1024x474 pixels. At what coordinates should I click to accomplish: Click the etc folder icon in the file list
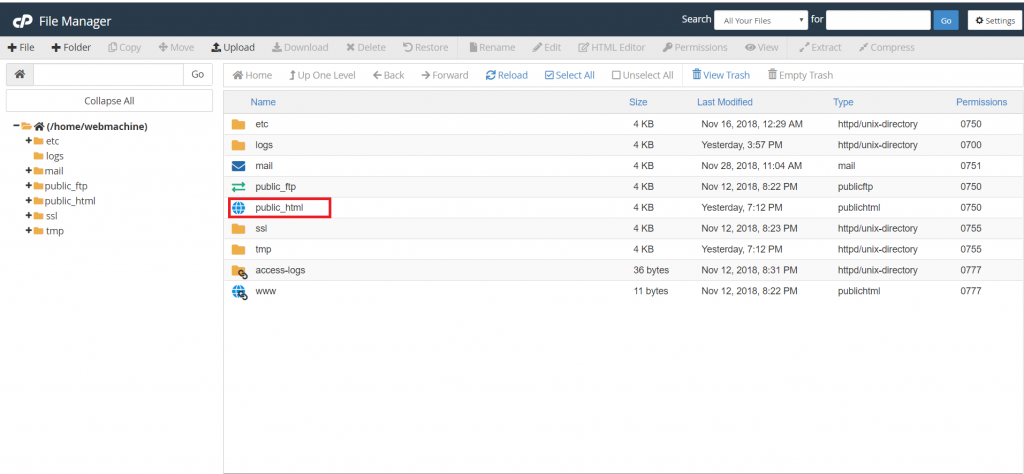tap(238, 124)
